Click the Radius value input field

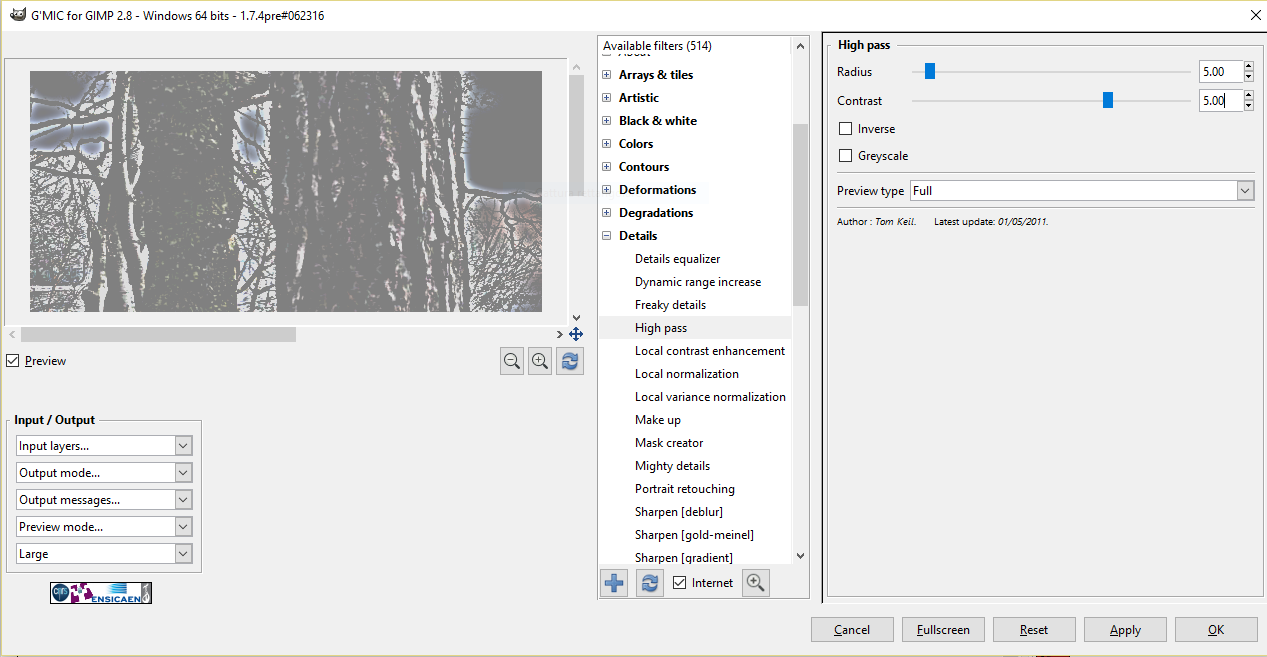pyautogui.click(x=1220, y=72)
